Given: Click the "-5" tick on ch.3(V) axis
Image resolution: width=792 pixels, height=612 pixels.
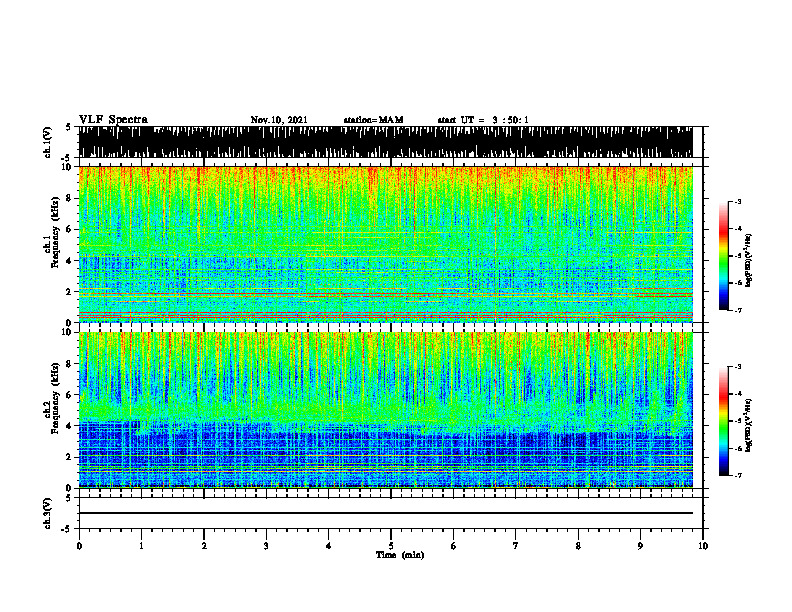Looking at the screenshot, I should [67, 529].
